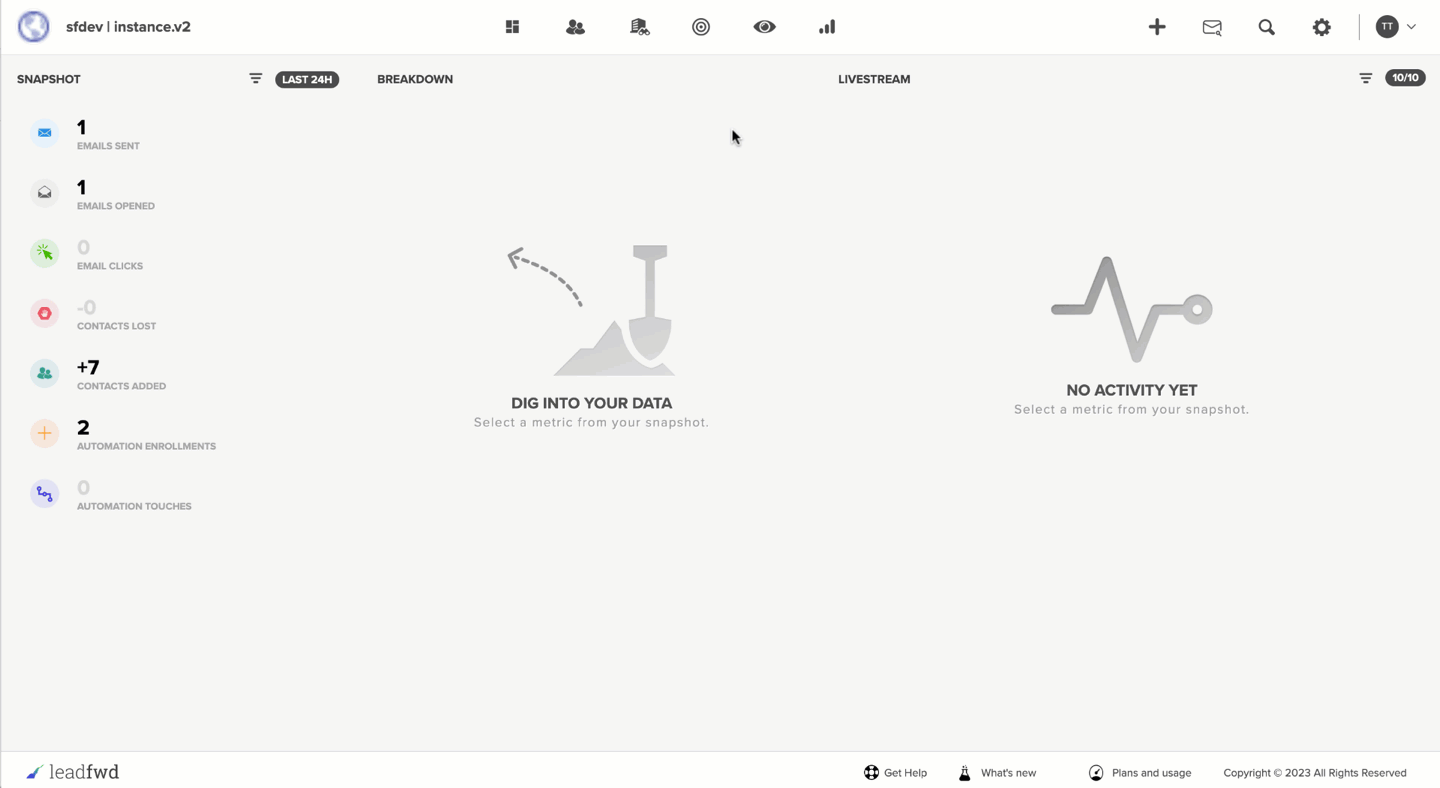Screen dimensions: 1440x788
Task: Click the magnifier search icon
Action: (1266, 27)
